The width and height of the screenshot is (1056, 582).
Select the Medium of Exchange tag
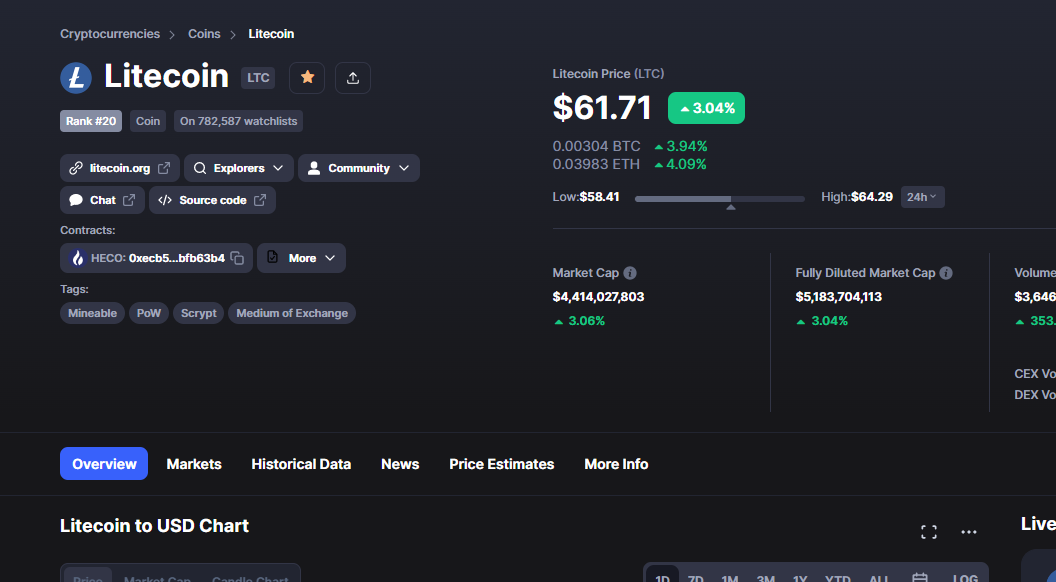coord(292,313)
